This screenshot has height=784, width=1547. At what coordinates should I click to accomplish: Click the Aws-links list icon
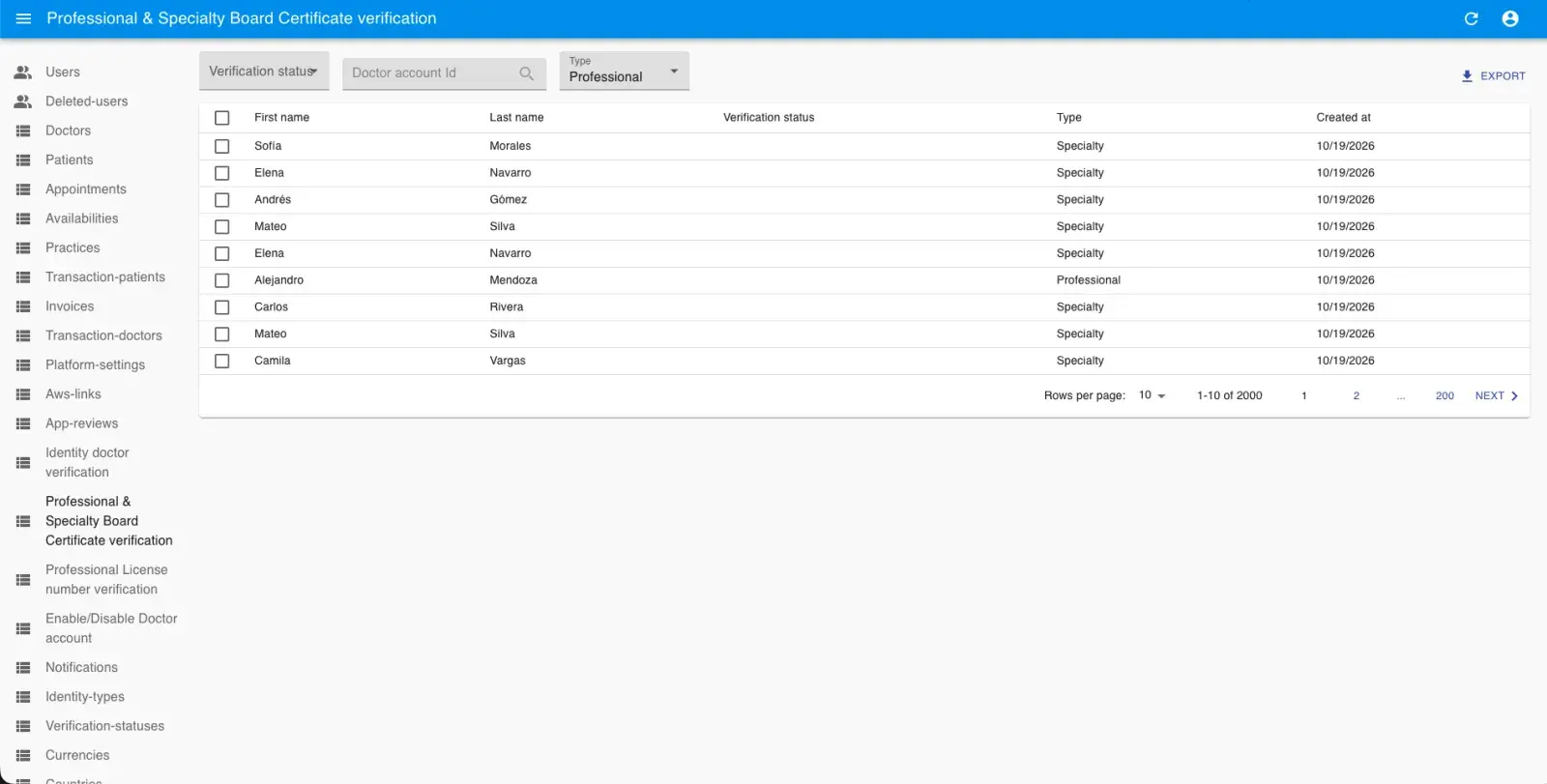tap(23, 394)
